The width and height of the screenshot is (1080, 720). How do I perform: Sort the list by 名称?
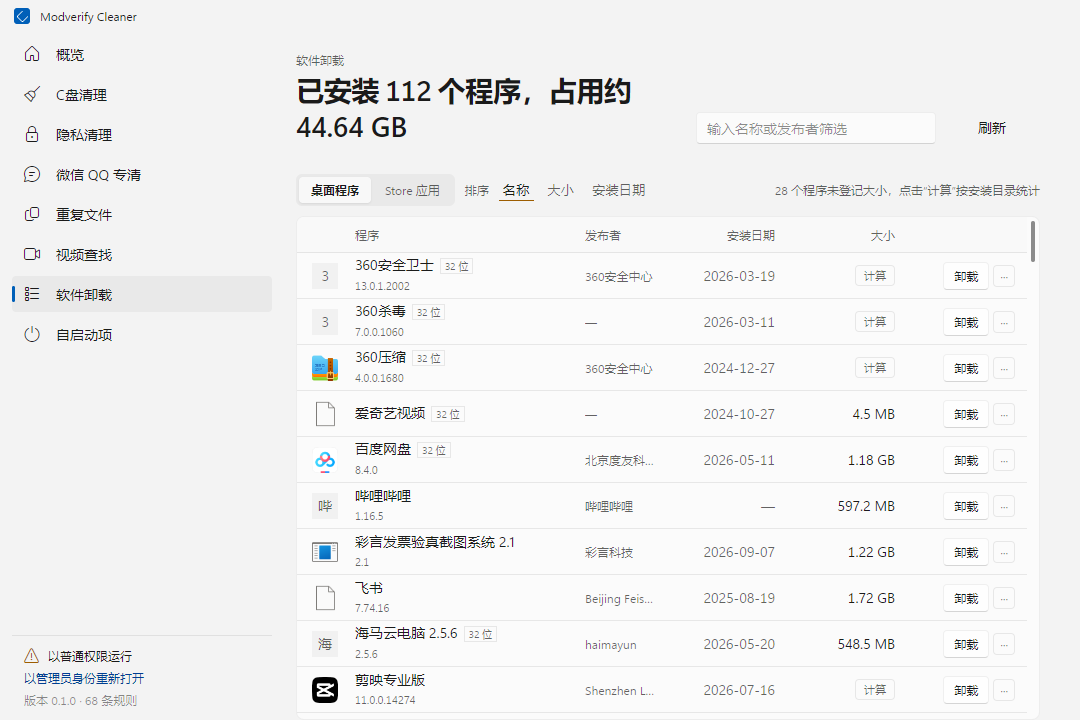click(516, 190)
